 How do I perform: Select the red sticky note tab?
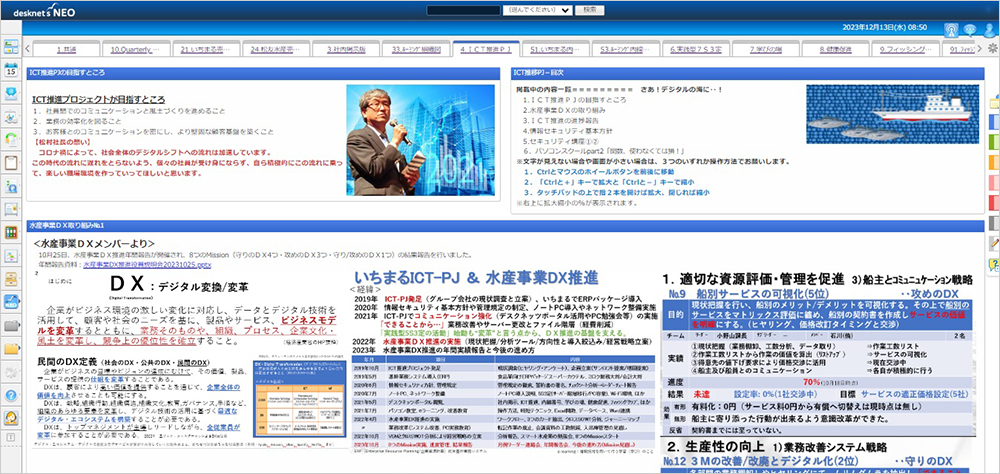point(994,203)
